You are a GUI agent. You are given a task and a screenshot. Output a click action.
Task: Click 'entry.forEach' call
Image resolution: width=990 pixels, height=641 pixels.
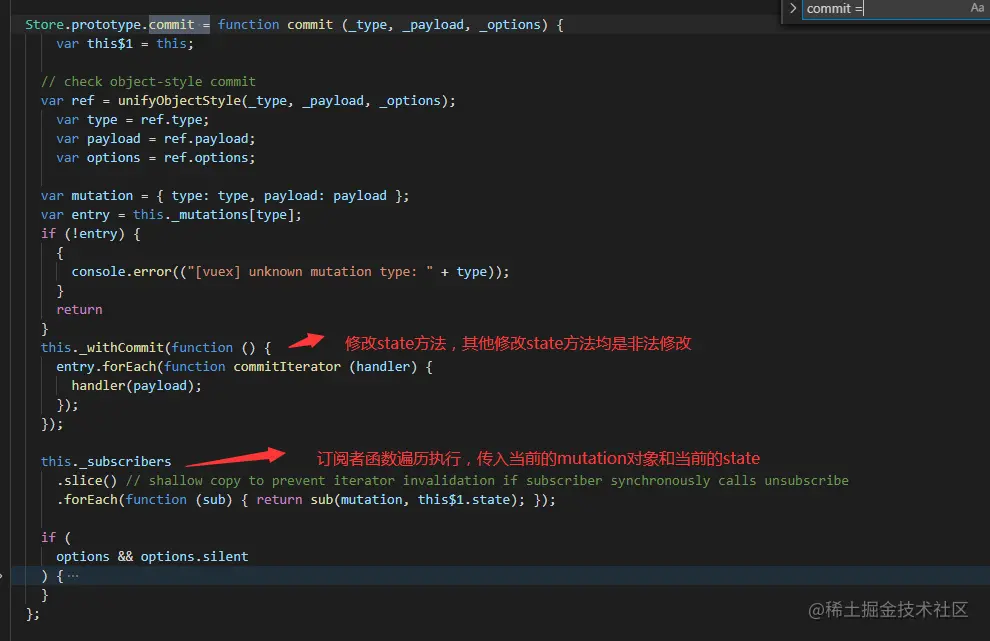pos(106,366)
